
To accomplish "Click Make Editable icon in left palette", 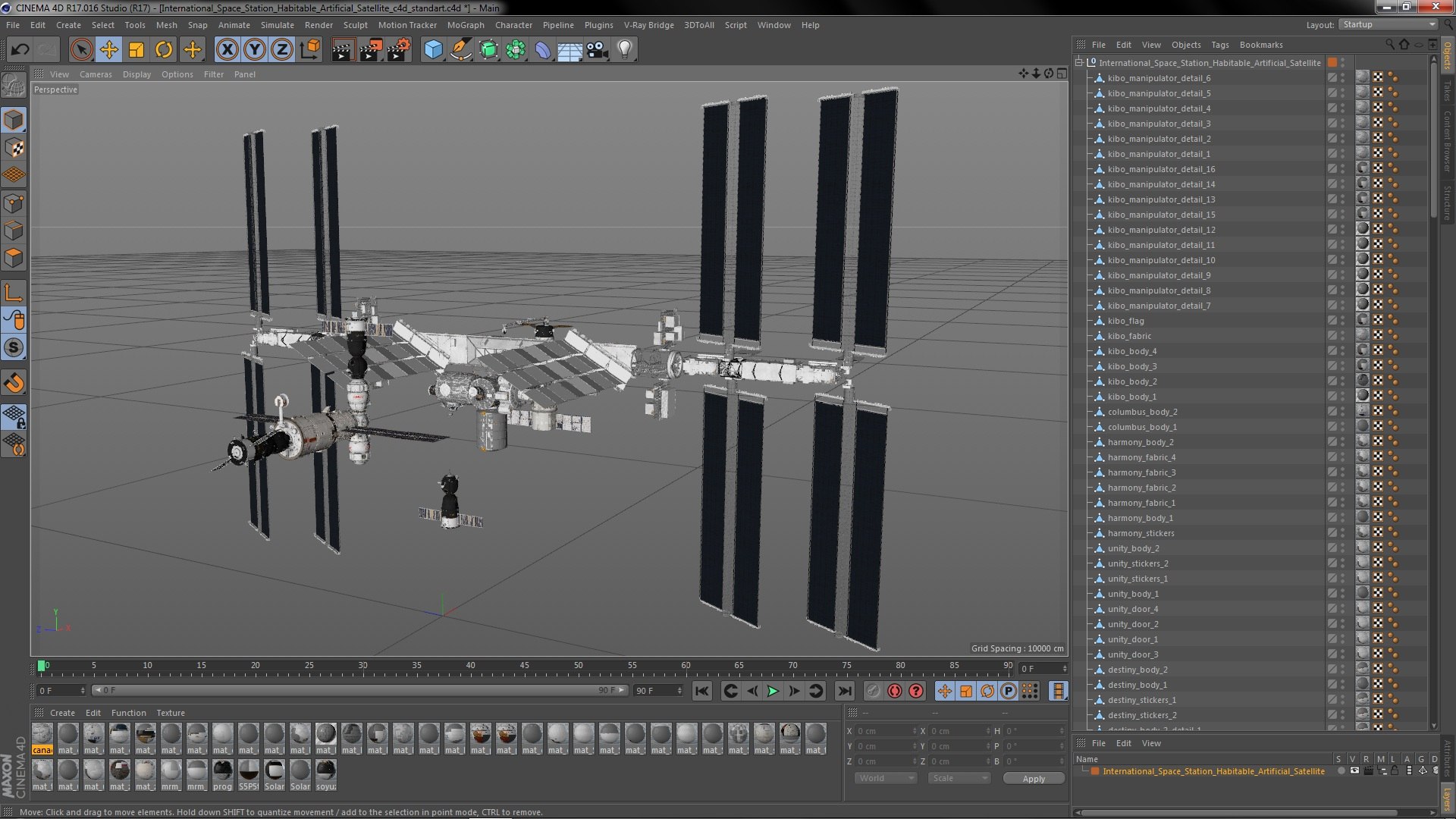I will 14,85.
